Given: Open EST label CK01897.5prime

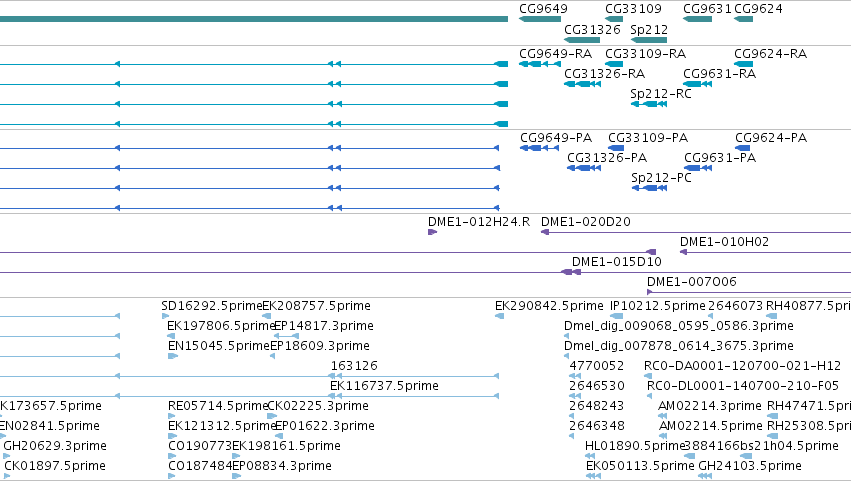Looking at the screenshot, I should (55, 466).
